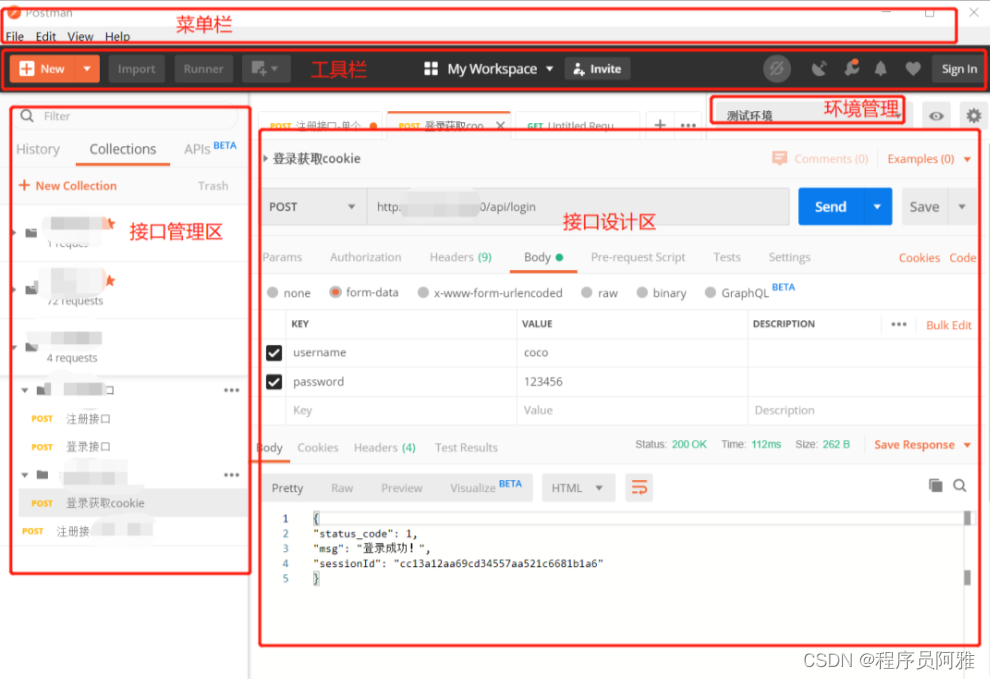Open the 测试环境 environment dropdown
Image resolution: width=990 pixels, height=679 pixels.
pyautogui.click(x=811, y=116)
